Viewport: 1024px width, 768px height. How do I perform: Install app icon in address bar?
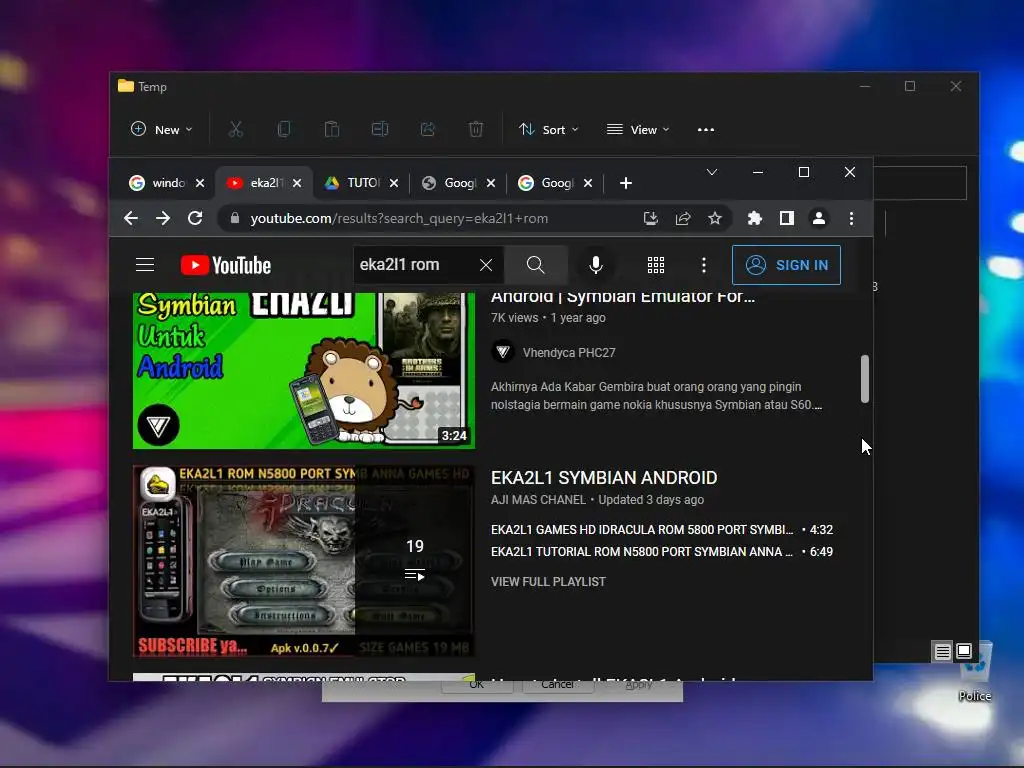pos(650,218)
